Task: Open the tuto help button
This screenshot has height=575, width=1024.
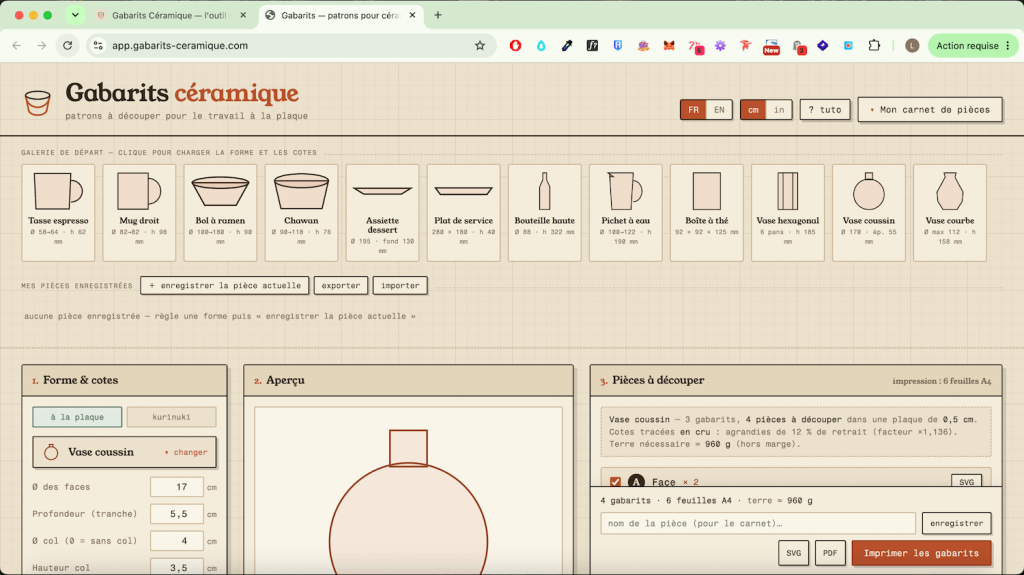Action: pyautogui.click(x=825, y=110)
